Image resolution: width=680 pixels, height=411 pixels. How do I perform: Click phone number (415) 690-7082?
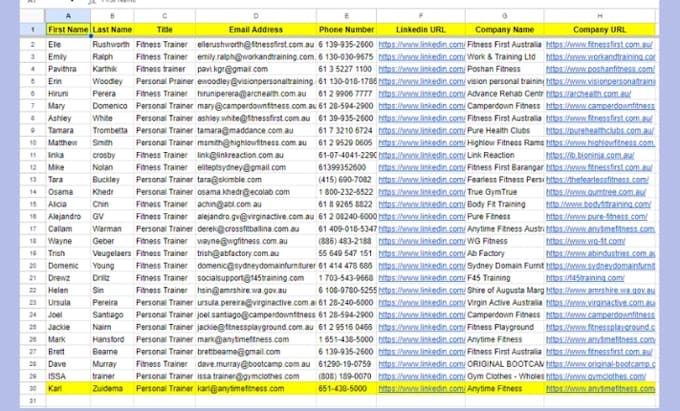click(x=345, y=179)
